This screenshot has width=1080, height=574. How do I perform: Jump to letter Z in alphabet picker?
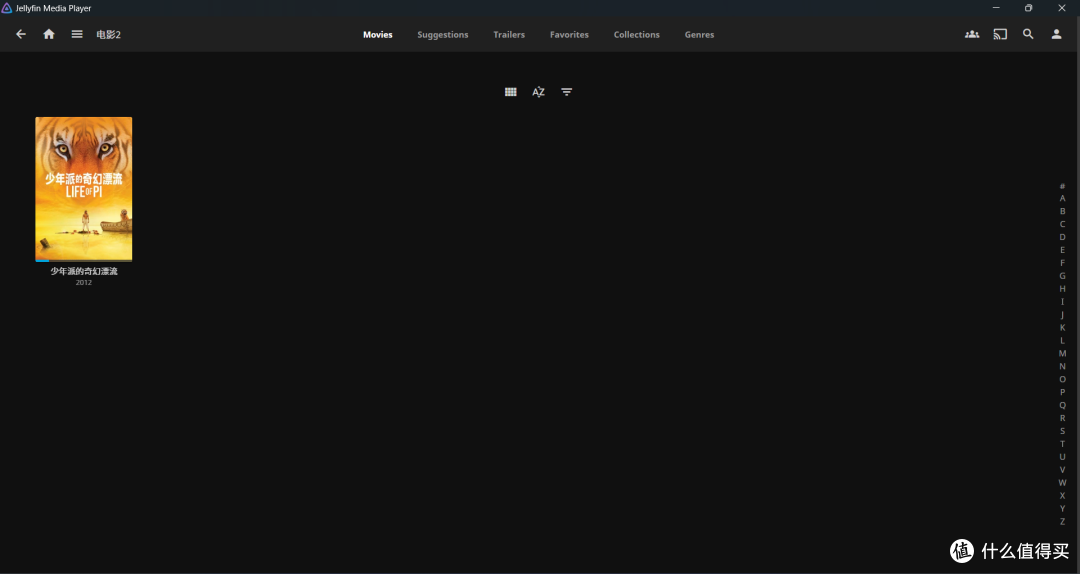1062,522
